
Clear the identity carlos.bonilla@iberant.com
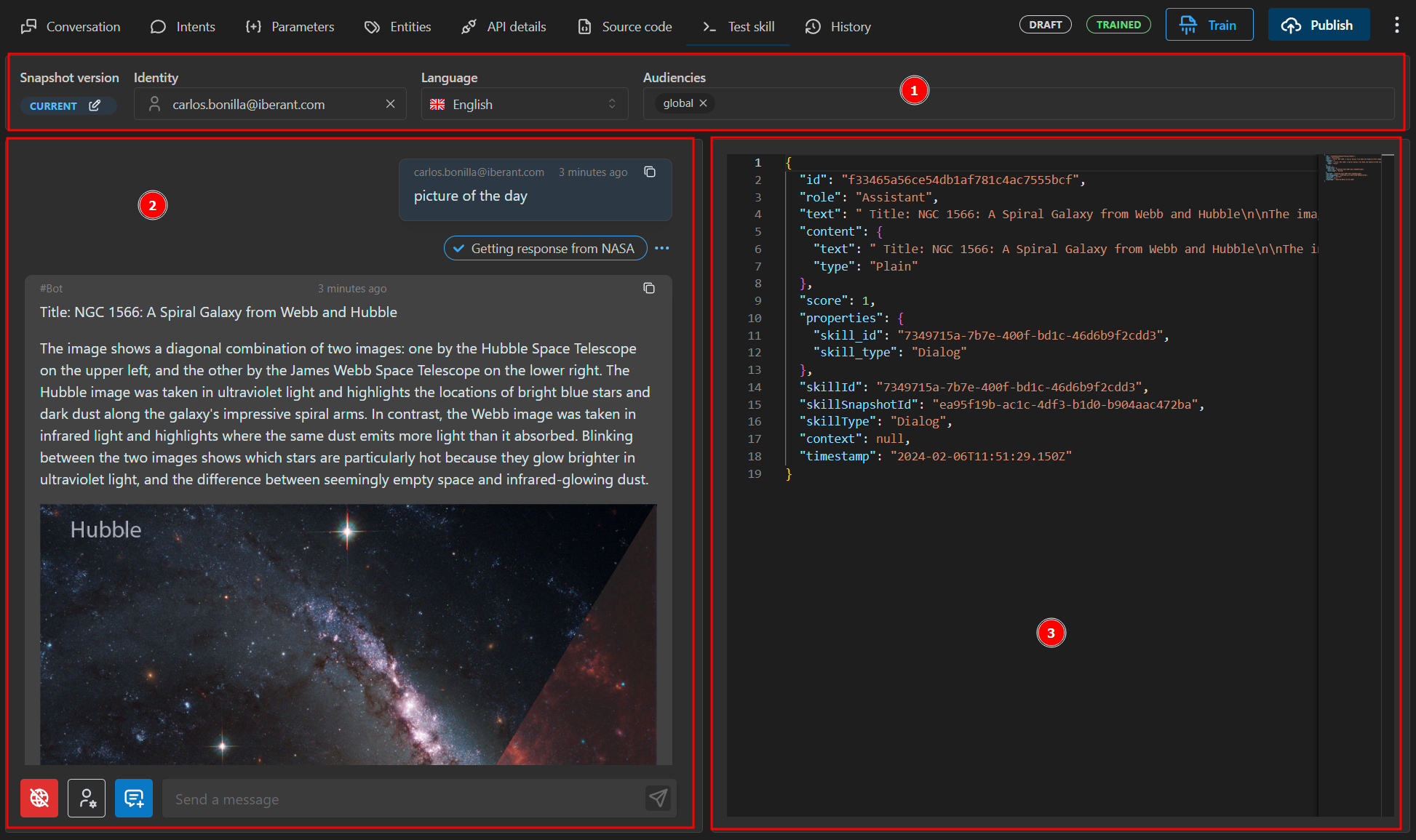(x=391, y=104)
